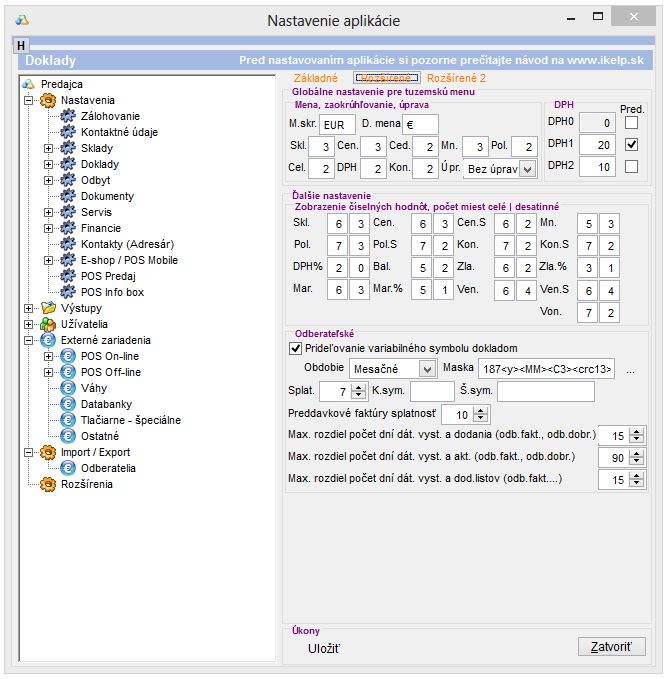This screenshot has height=679, width=666.
Task: Click the Tlačiarne - špeciálne icon
Action: point(68,420)
